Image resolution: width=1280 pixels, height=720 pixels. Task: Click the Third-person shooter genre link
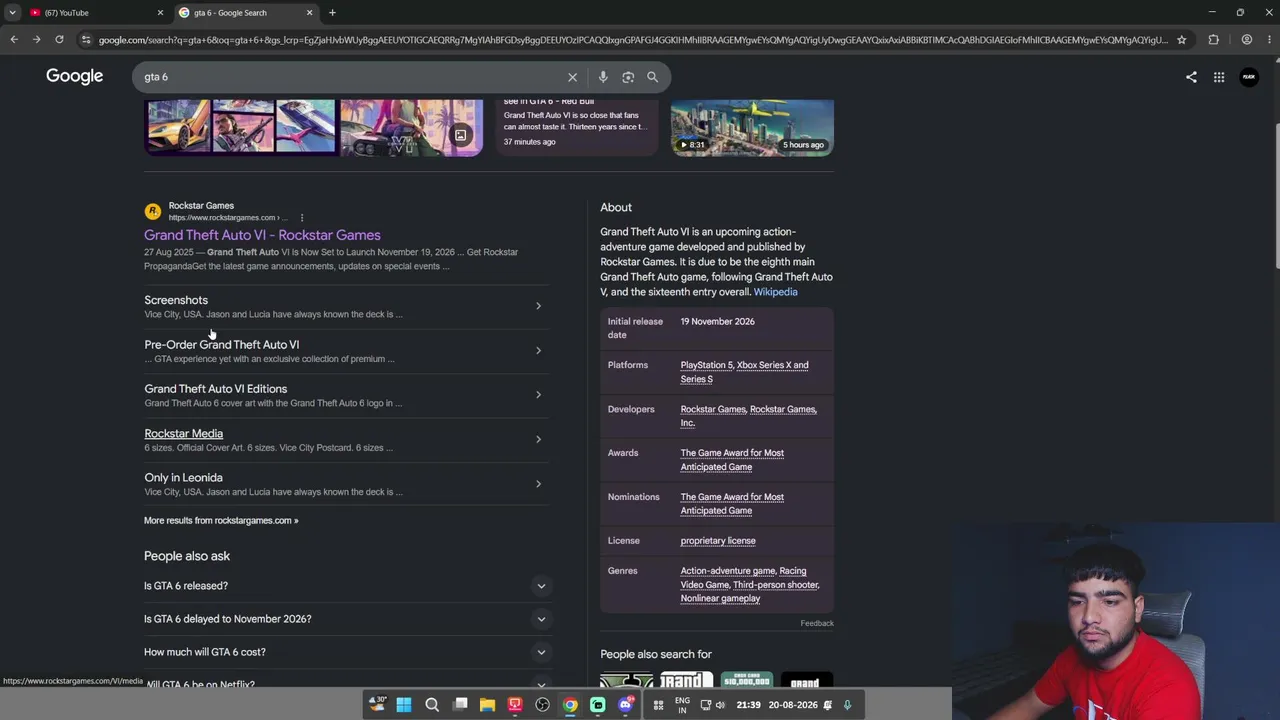point(776,585)
